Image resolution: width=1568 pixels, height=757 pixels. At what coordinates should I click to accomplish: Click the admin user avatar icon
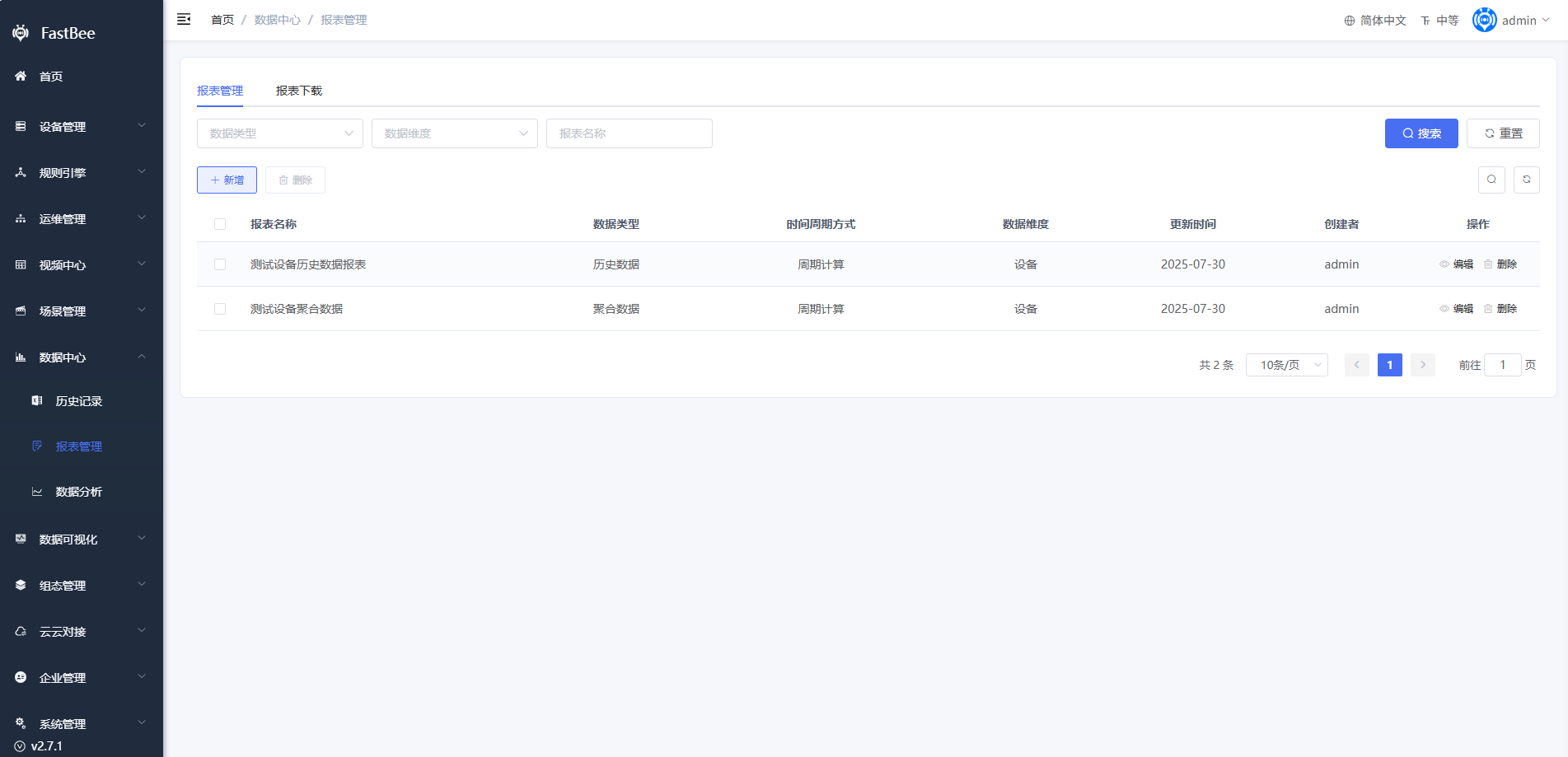click(1484, 20)
